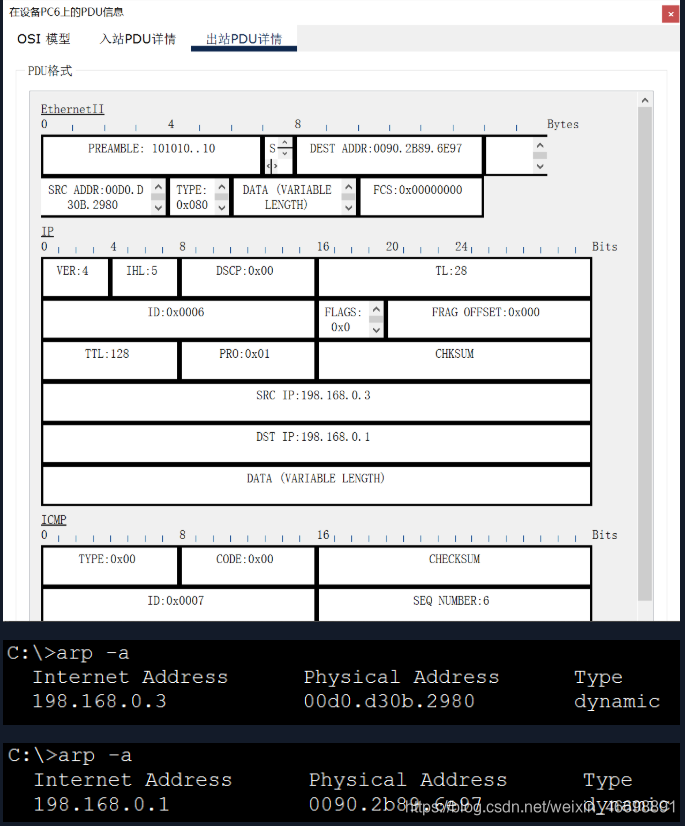This screenshot has width=685, height=826.
Task: Click down arrow in Ethernet DATA field
Action: (x=348, y=208)
